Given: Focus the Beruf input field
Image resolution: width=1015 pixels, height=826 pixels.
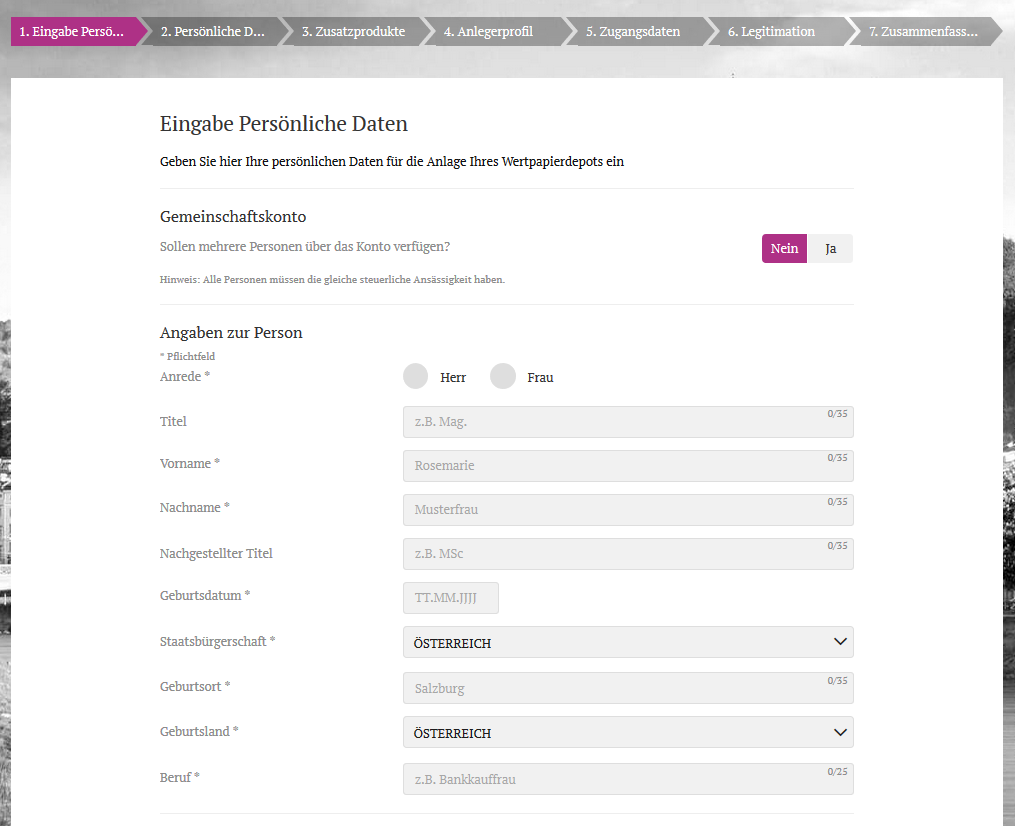Looking at the screenshot, I should pyautogui.click(x=627, y=778).
